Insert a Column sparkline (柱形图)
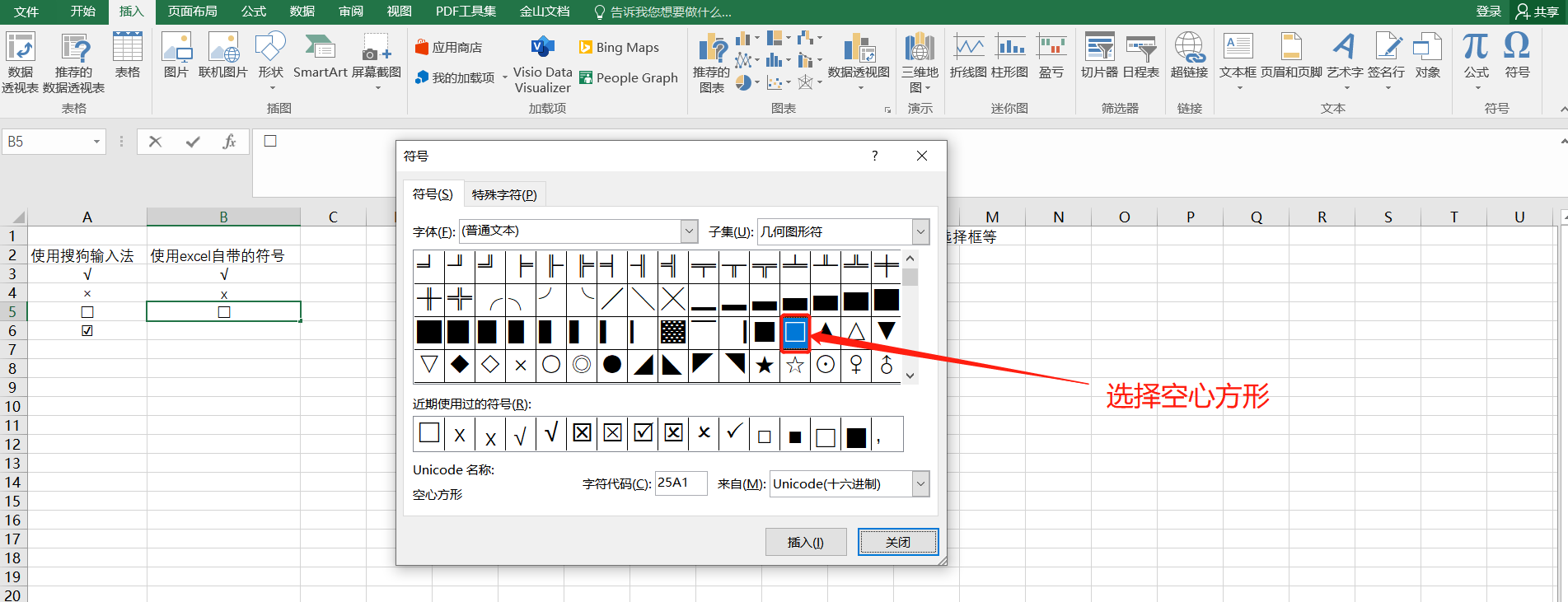Viewport: 1568px width, 602px height. [1009, 55]
